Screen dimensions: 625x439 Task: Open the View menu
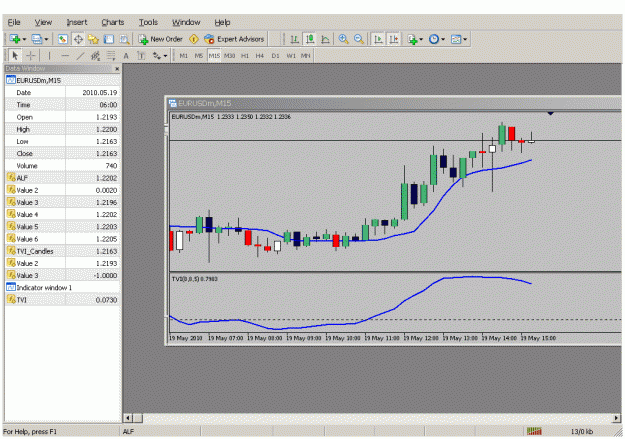click(x=43, y=22)
